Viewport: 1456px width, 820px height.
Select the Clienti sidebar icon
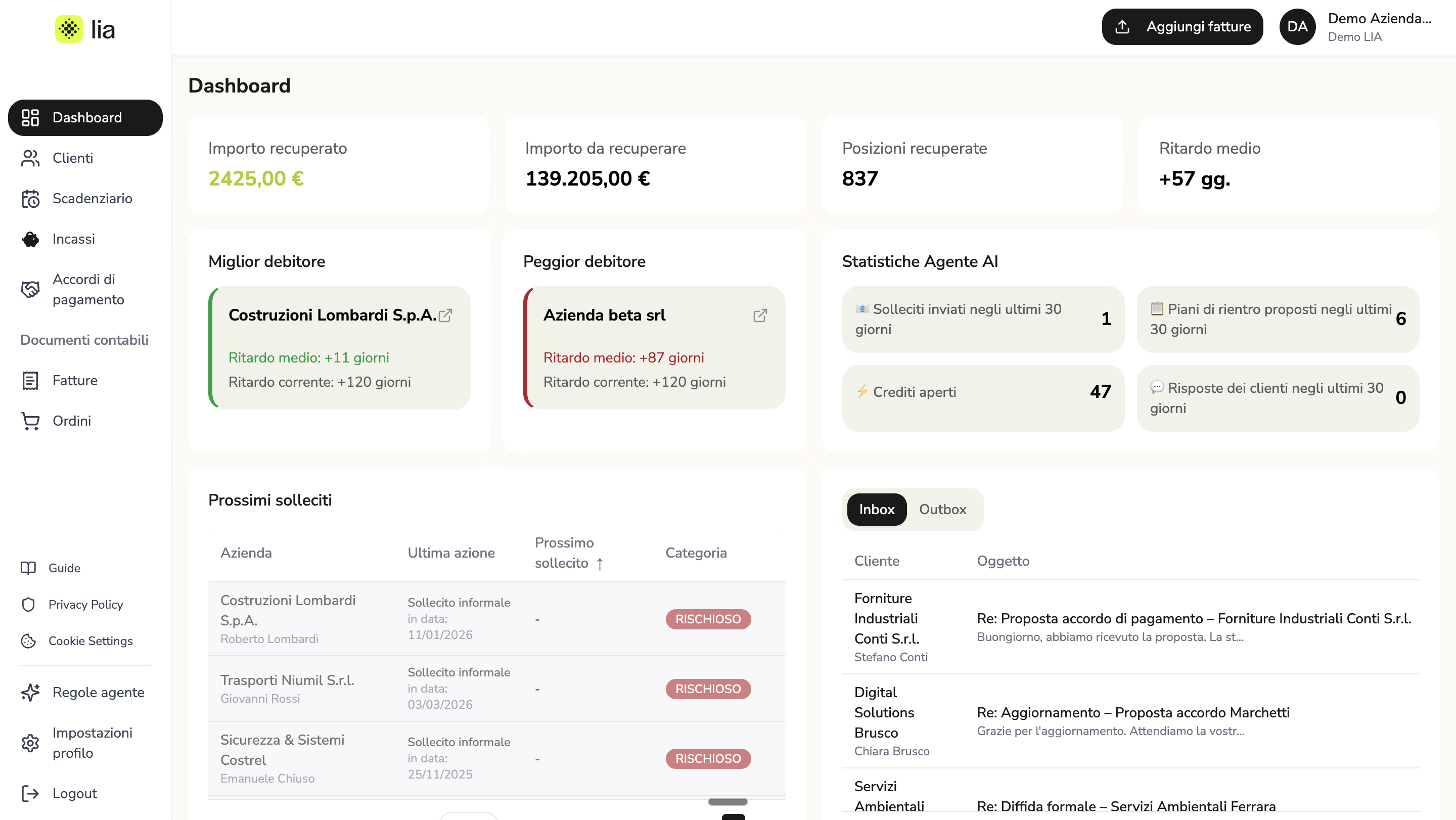click(30, 158)
